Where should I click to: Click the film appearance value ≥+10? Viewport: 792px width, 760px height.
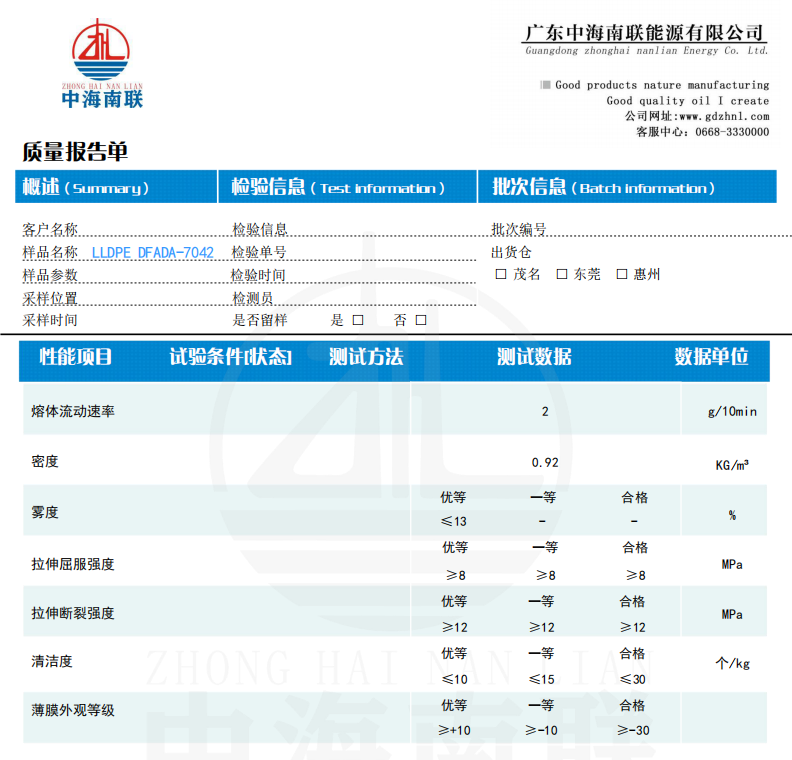click(454, 731)
